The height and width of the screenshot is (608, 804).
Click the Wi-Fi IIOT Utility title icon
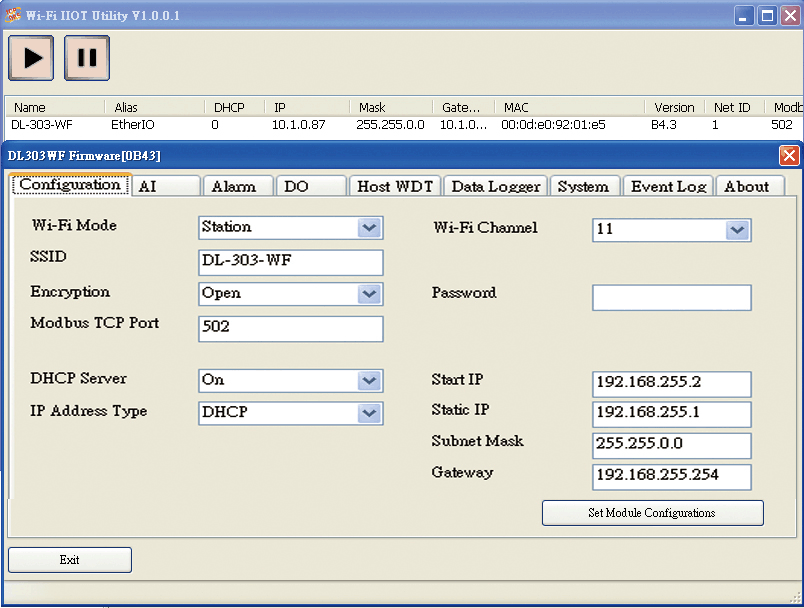(13, 15)
